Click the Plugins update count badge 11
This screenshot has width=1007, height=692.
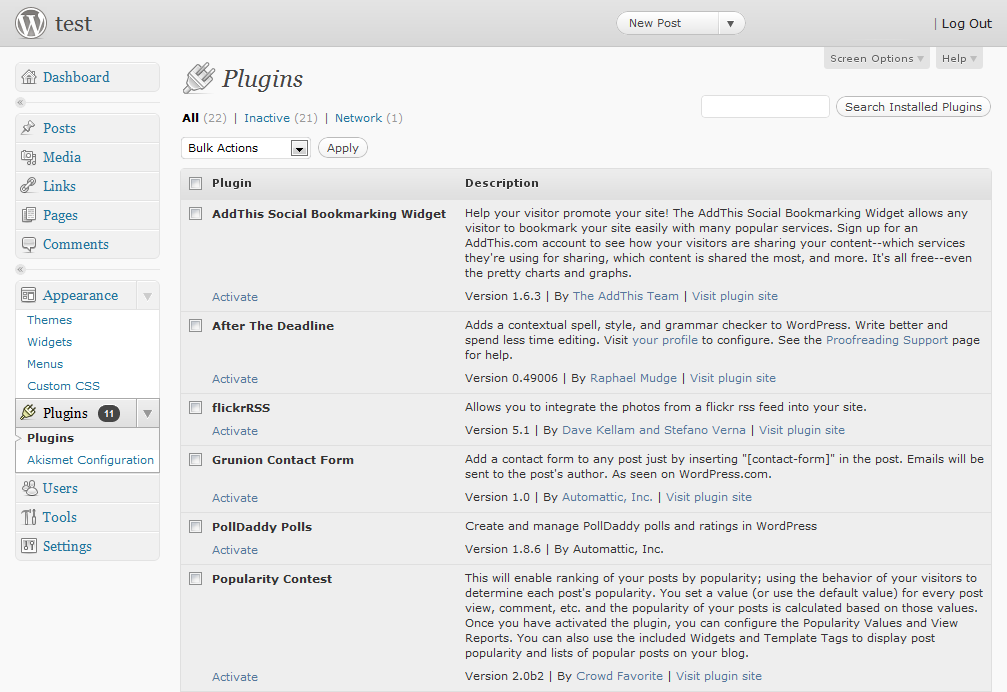[109, 413]
